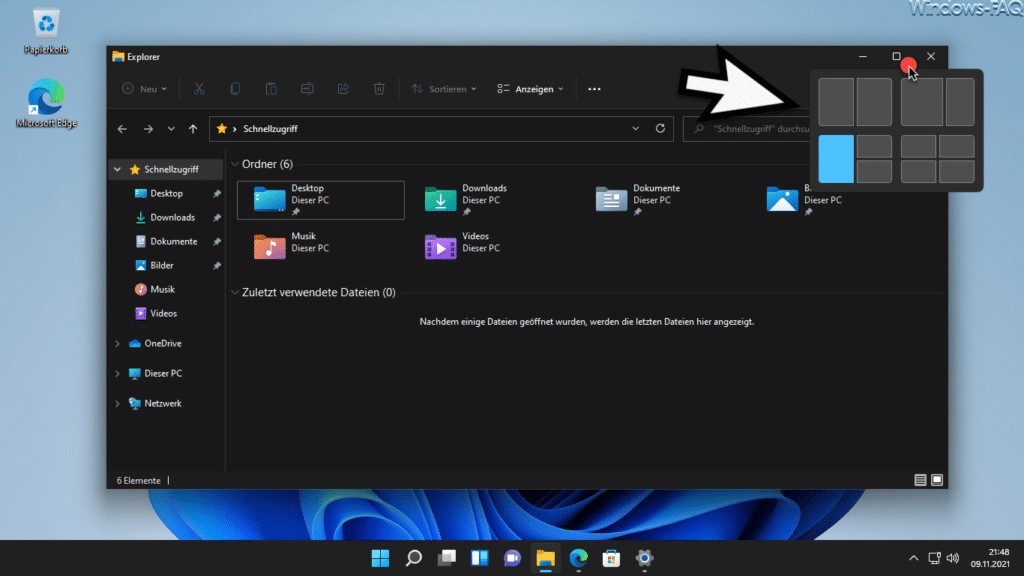Screen dimensions: 1024x576
Task: Click "6 Elemente" in status bar
Action: tap(138, 481)
